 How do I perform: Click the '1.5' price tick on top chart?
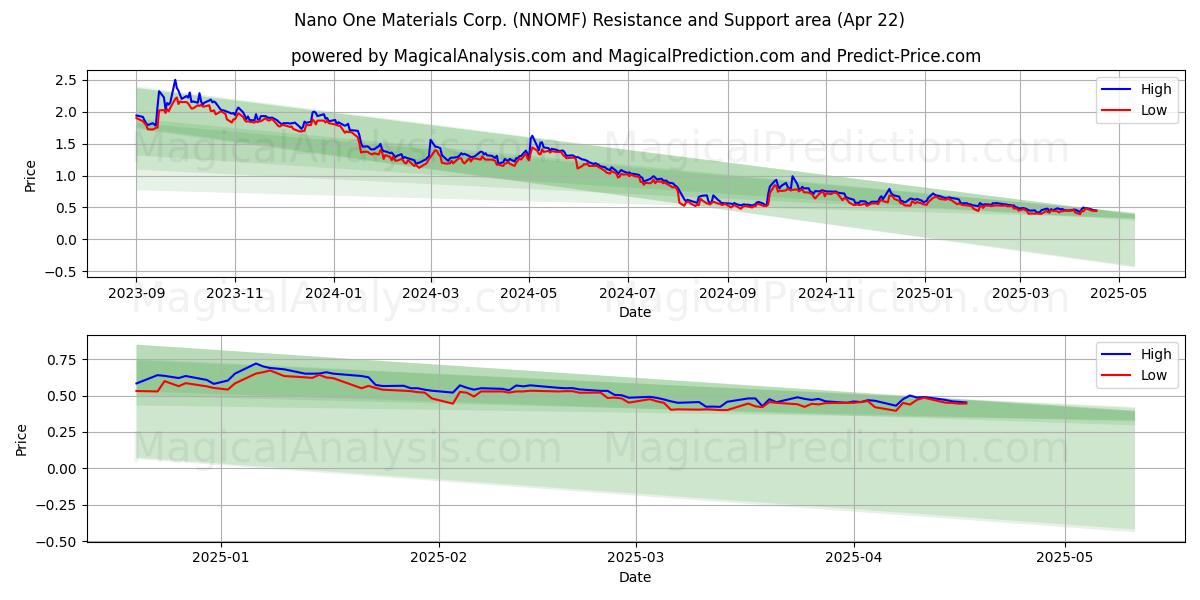coord(68,144)
